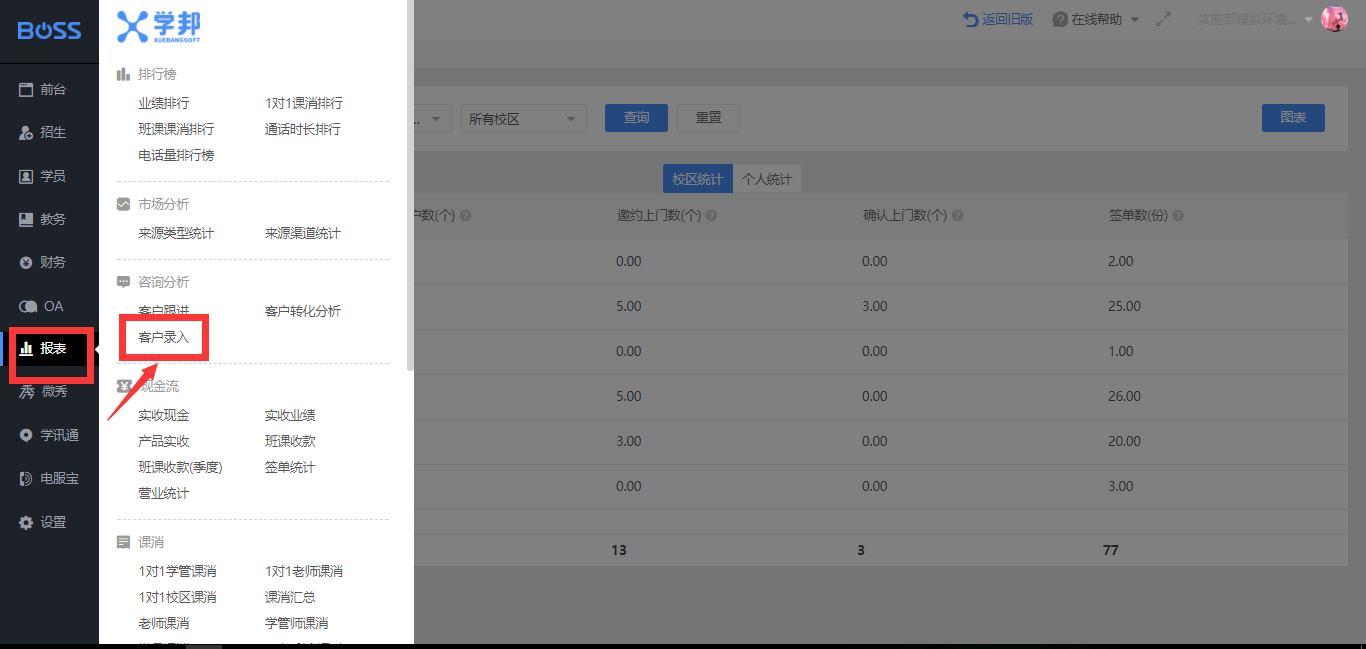
Task: Click the 查询 button
Action: (x=637, y=118)
